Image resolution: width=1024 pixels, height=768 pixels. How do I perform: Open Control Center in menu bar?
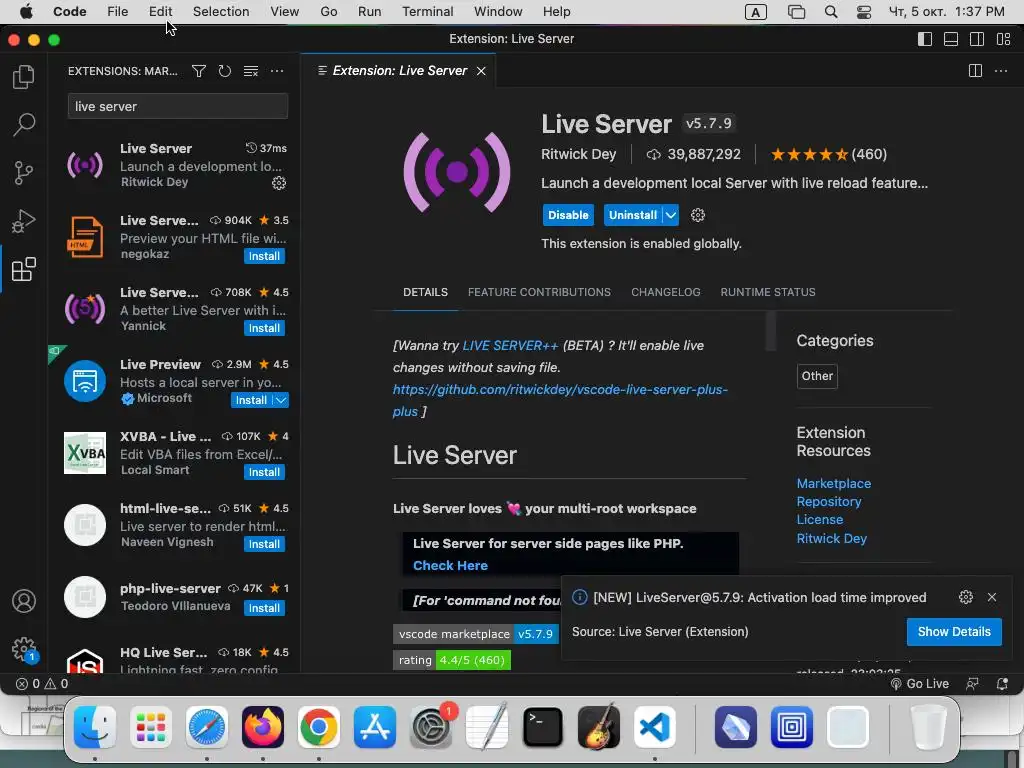(x=863, y=12)
